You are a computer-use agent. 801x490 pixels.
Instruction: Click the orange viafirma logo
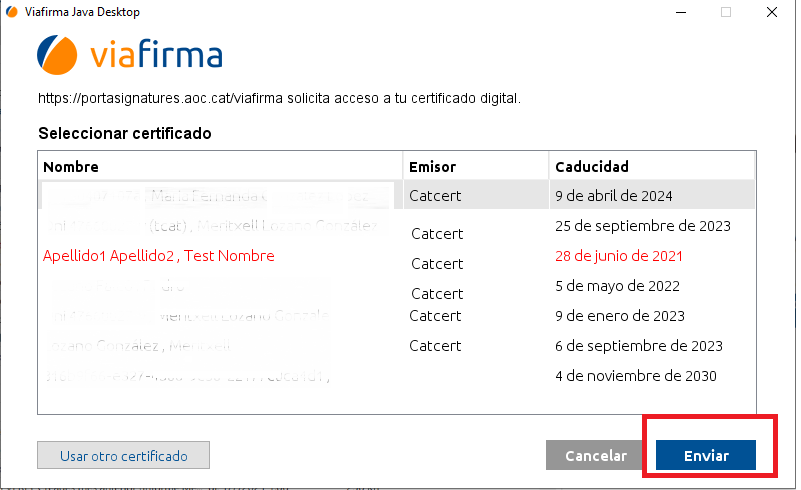coord(59,54)
